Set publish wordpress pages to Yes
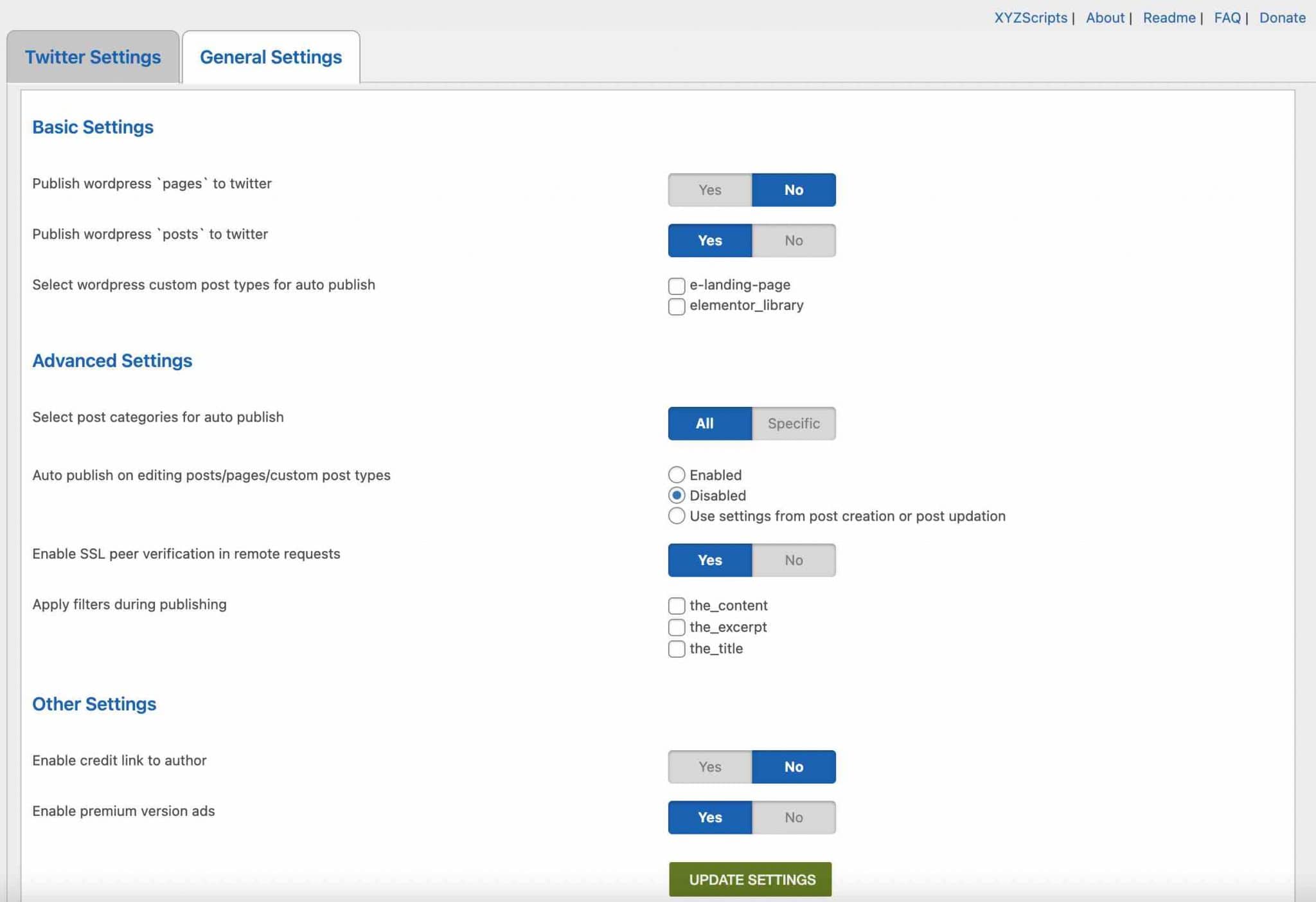The height and width of the screenshot is (902, 1316). pyautogui.click(x=710, y=190)
